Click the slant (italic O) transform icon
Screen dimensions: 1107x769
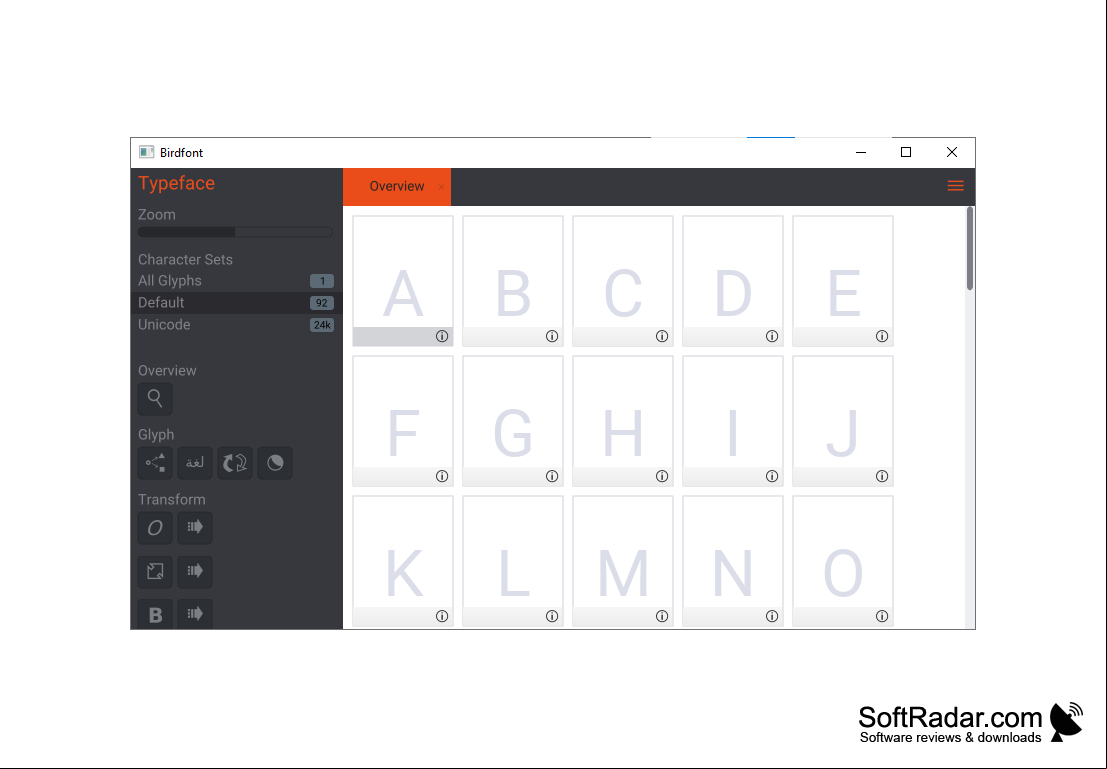click(x=155, y=527)
